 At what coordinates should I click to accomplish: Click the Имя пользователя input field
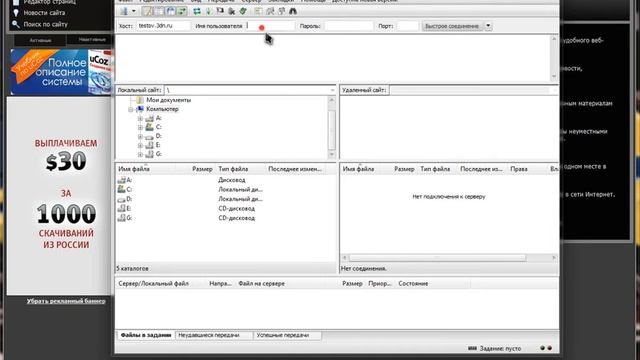click(270, 26)
